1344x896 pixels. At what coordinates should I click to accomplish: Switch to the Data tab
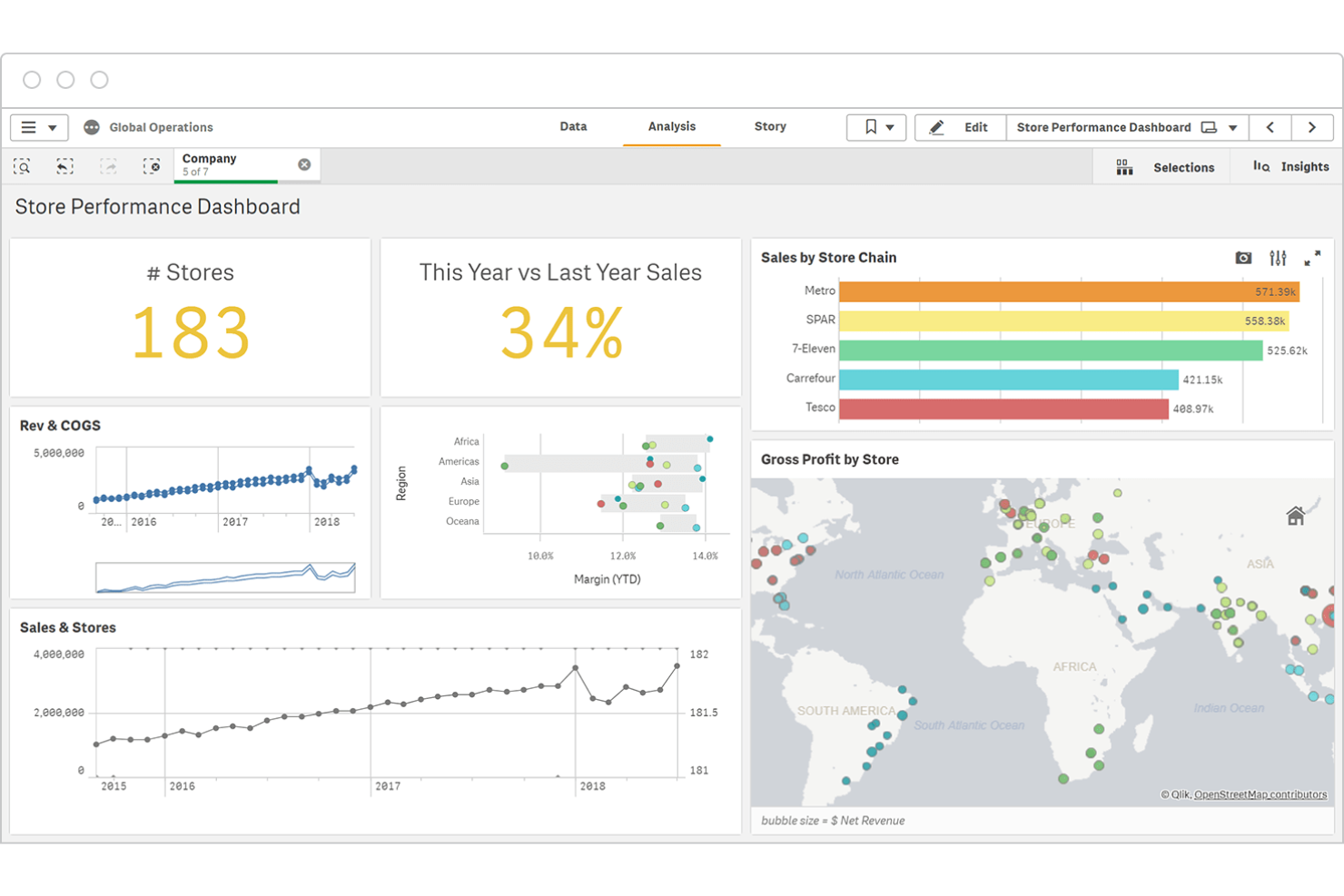pos(573,126)
